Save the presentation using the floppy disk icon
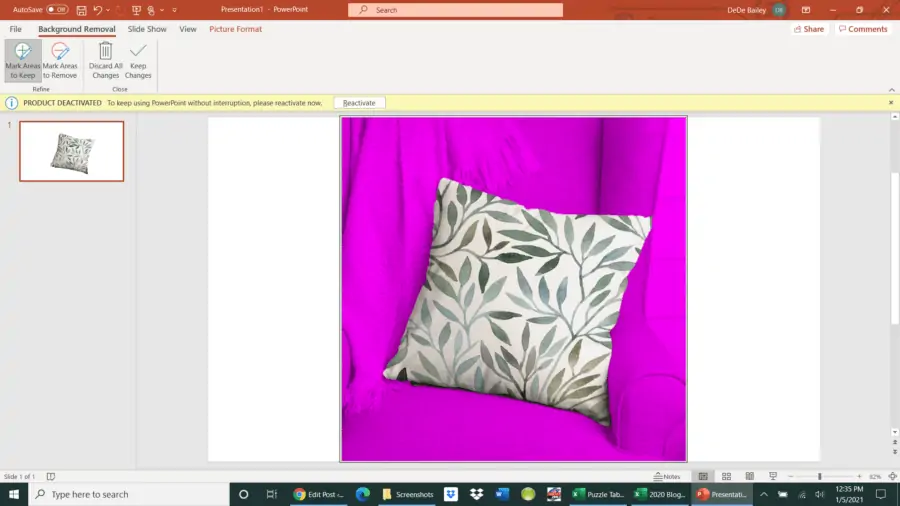 (x=82, y=10)
